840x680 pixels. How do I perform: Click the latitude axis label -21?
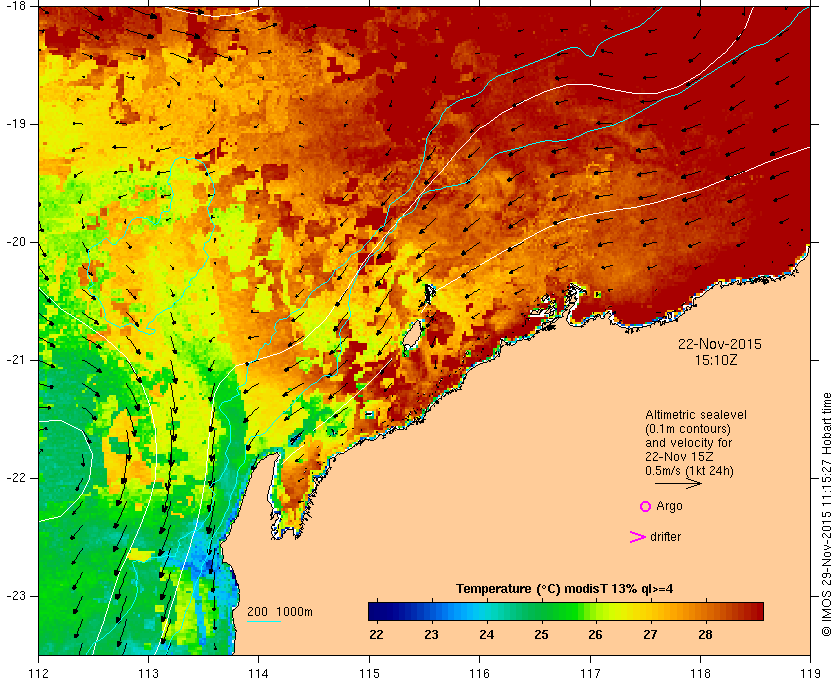(x=15, y=360)
